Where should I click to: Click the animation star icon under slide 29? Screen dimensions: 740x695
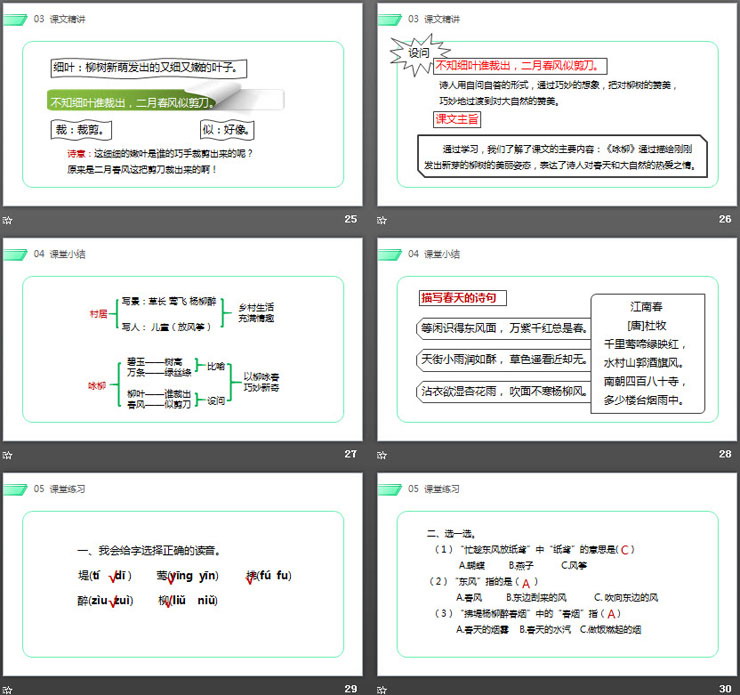[x=8, y=688]
